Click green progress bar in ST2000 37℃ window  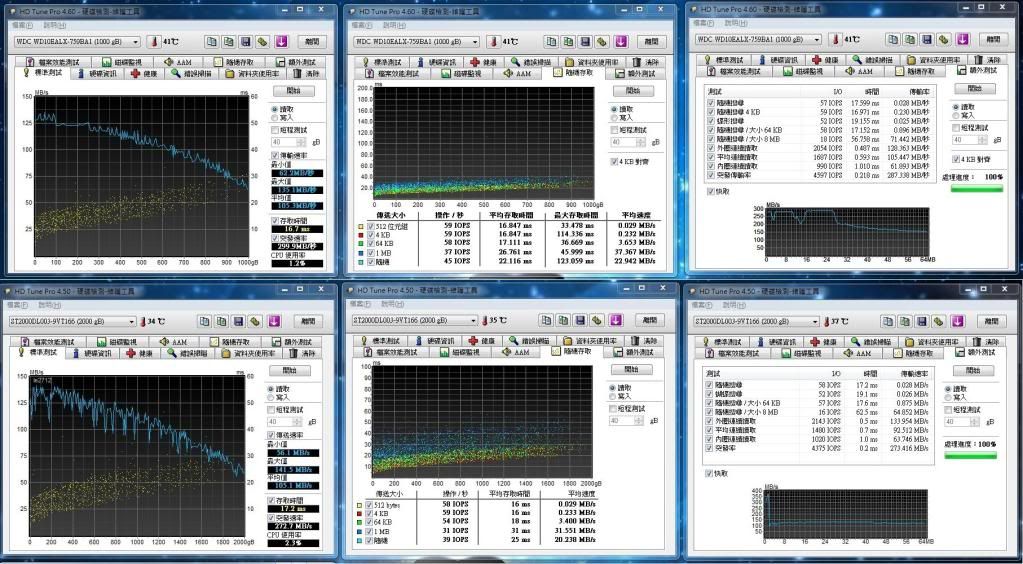point(970,455)
